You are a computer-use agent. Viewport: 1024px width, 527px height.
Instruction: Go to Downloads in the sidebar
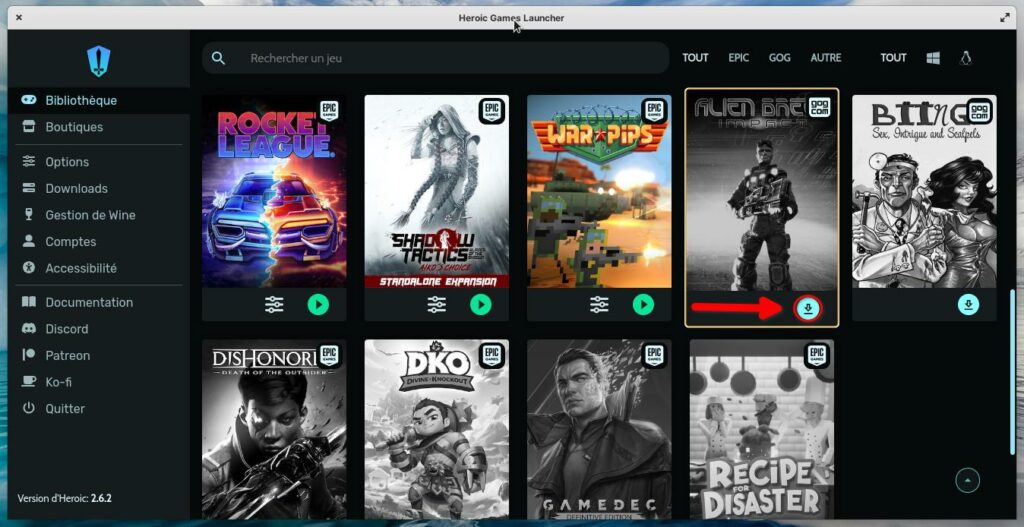point(76,188)
